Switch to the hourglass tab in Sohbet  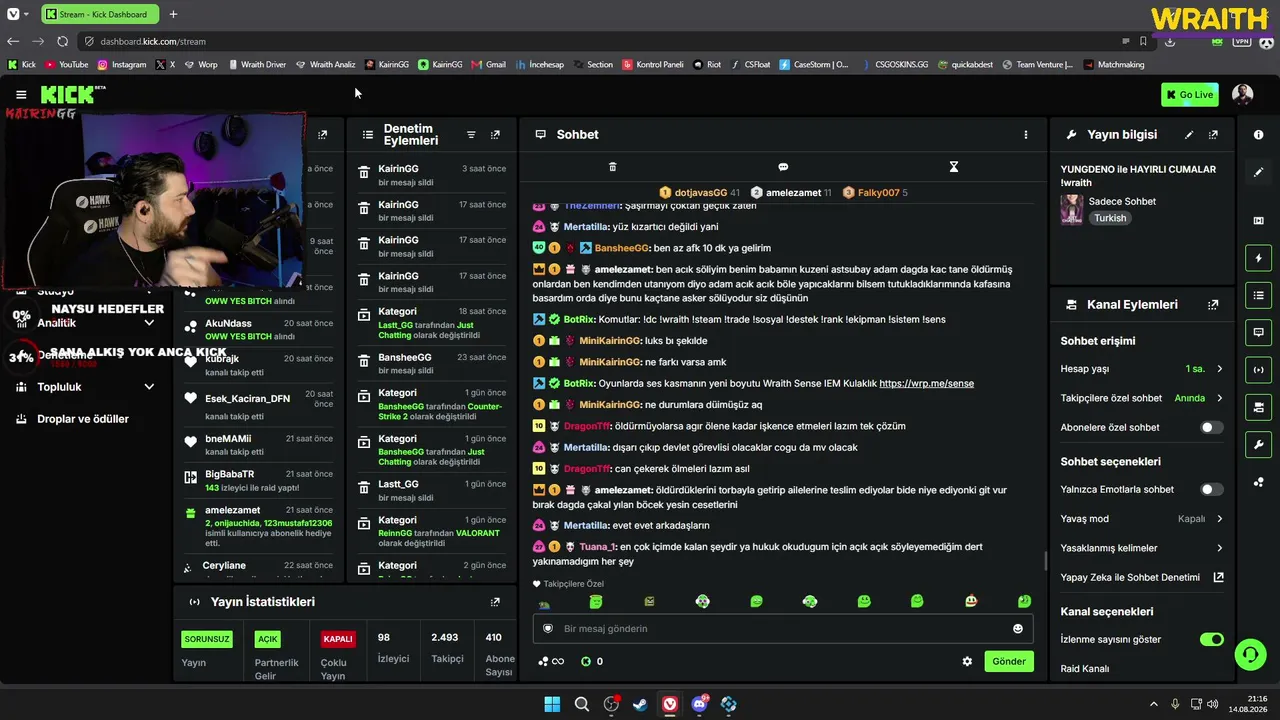pos(954,167)
